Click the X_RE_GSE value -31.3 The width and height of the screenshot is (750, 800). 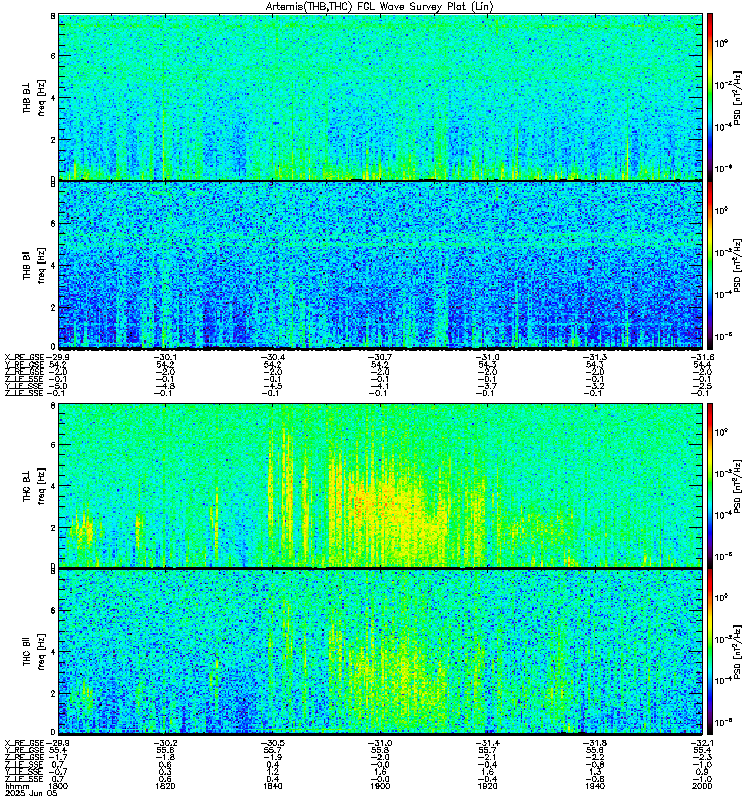point(594,357)
